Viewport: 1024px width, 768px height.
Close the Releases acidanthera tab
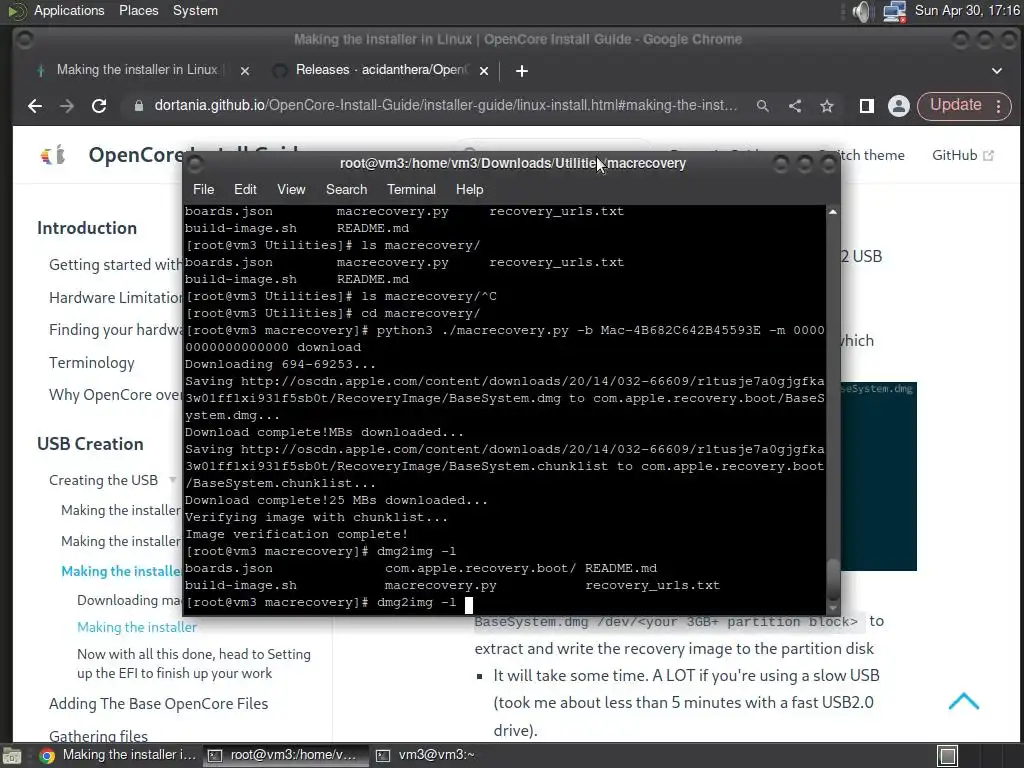[484, 71]
